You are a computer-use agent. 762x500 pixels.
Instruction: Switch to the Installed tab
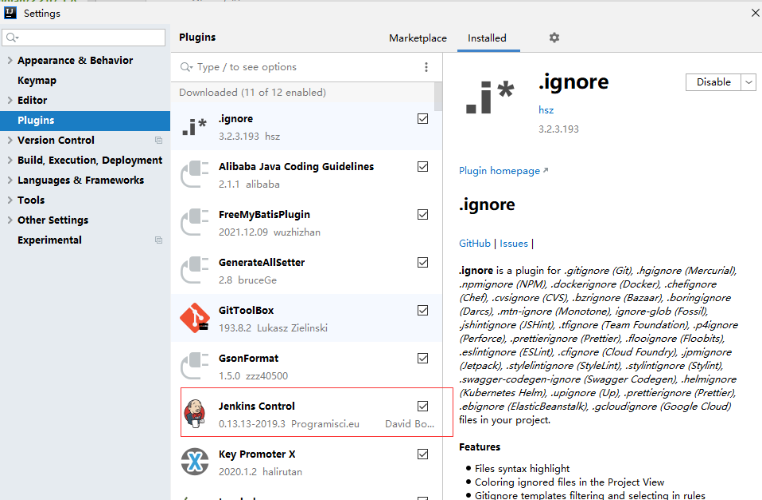pyautogui.click(x=487, y=38)
